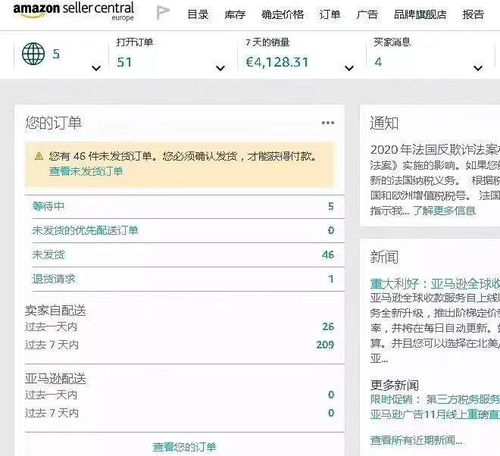Open the 亚马逊广告11月线上 news link
This screenshot has height=456, width=500.
435,414
